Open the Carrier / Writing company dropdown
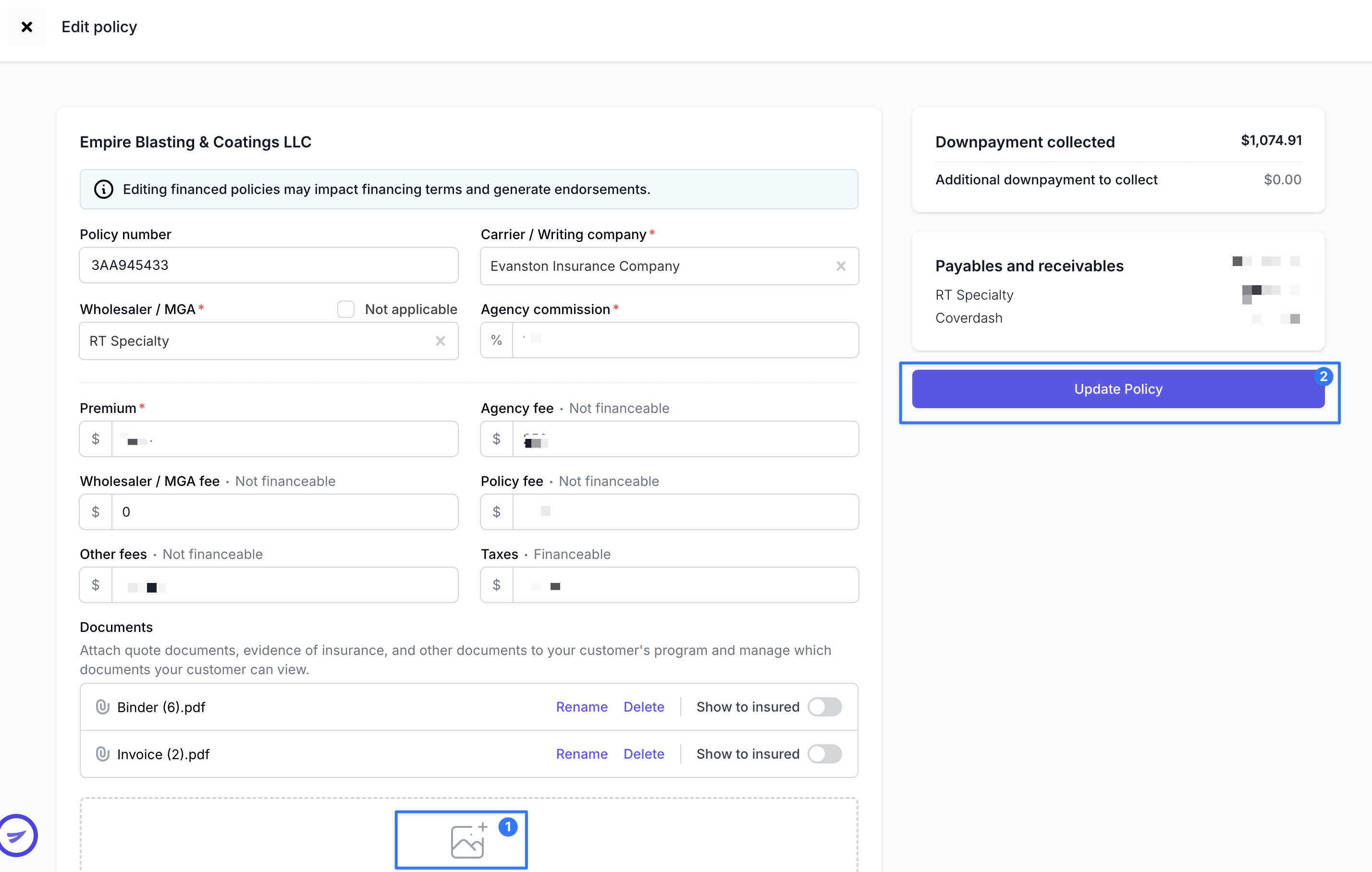The image size is (1372, 872). (670, 266)
